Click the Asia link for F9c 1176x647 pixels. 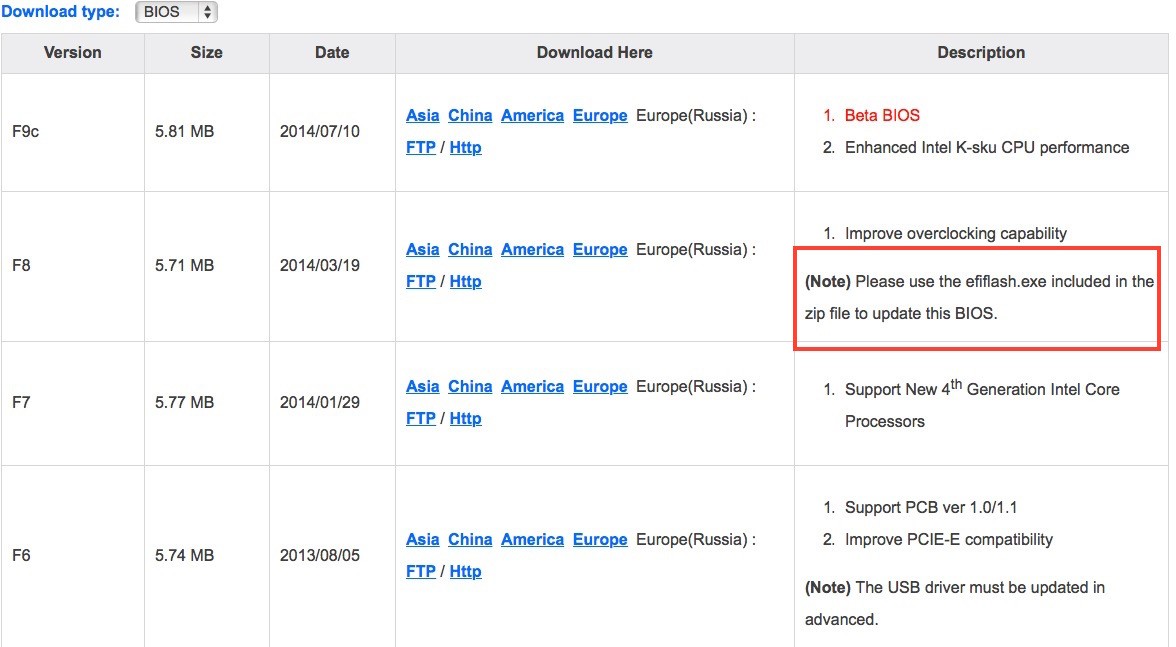pyautogui.click(x=422, y=116)
